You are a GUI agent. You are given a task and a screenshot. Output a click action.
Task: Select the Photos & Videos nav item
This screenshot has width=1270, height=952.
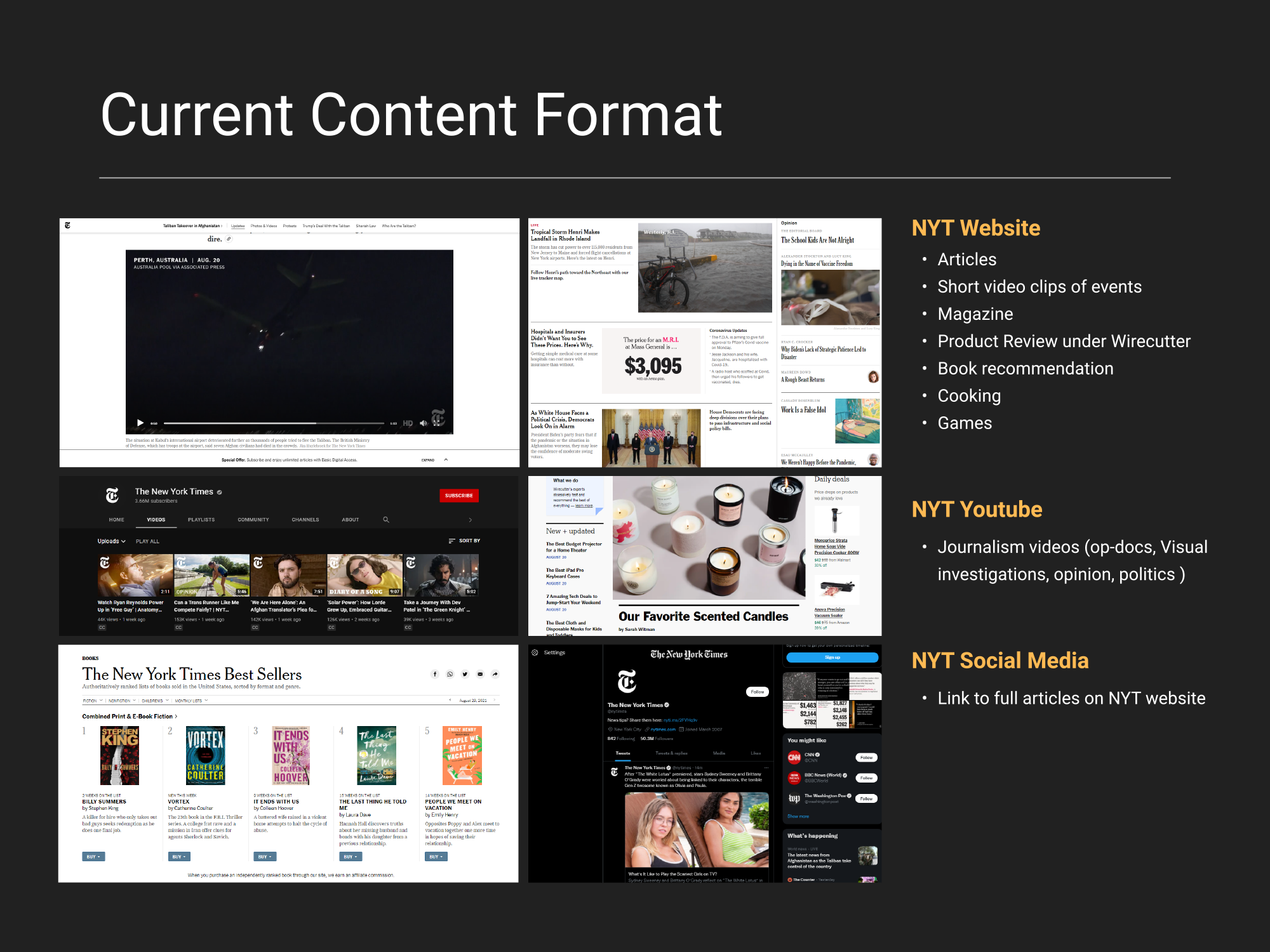point(264,226)
